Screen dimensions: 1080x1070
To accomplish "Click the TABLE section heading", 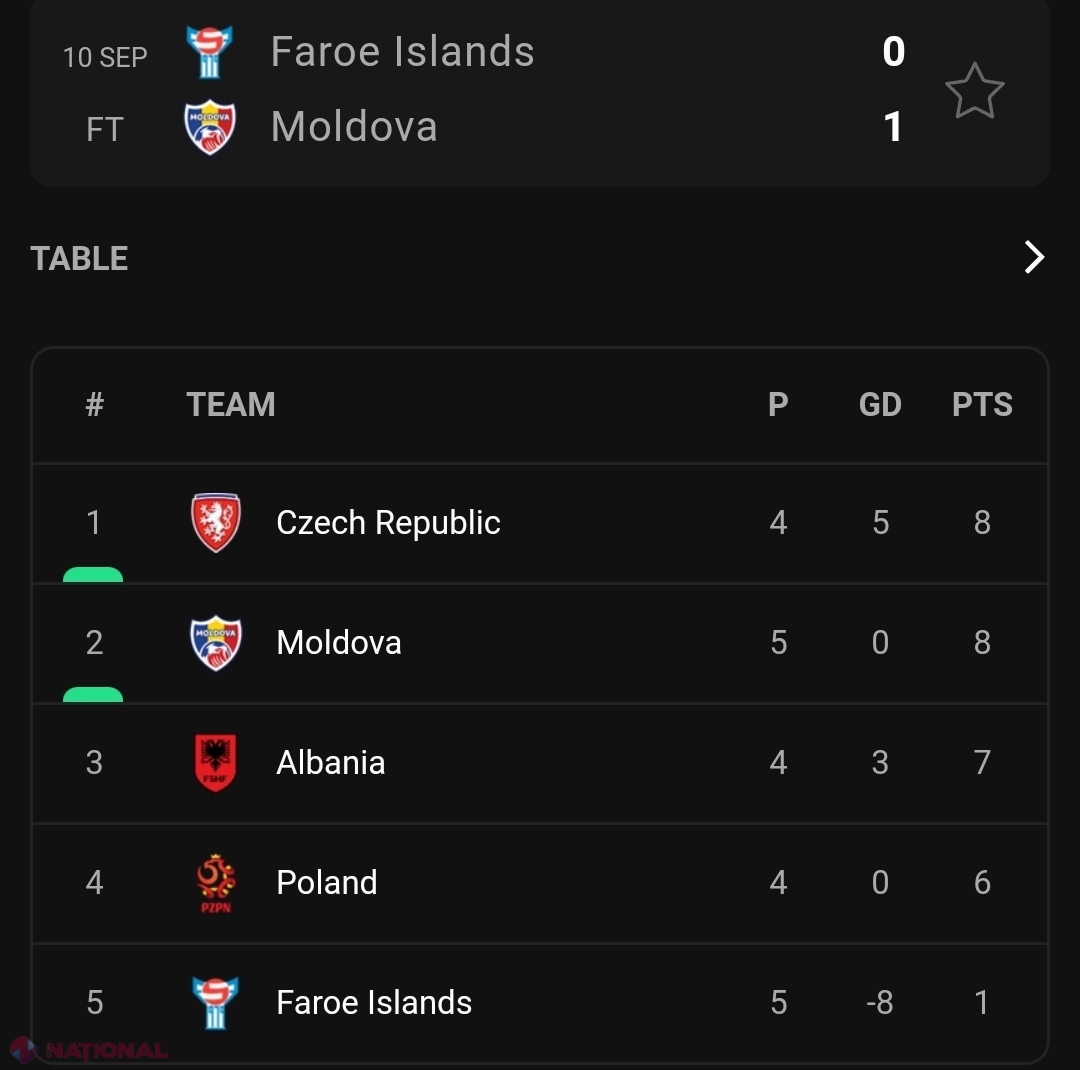I will pos(79,258).
